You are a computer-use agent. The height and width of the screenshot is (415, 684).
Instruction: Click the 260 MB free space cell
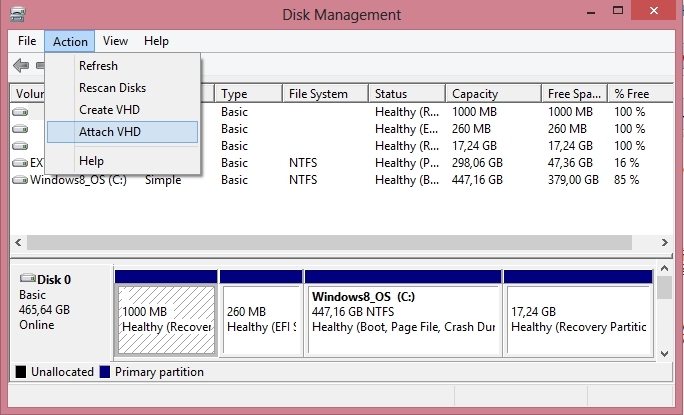click(567, 129)
